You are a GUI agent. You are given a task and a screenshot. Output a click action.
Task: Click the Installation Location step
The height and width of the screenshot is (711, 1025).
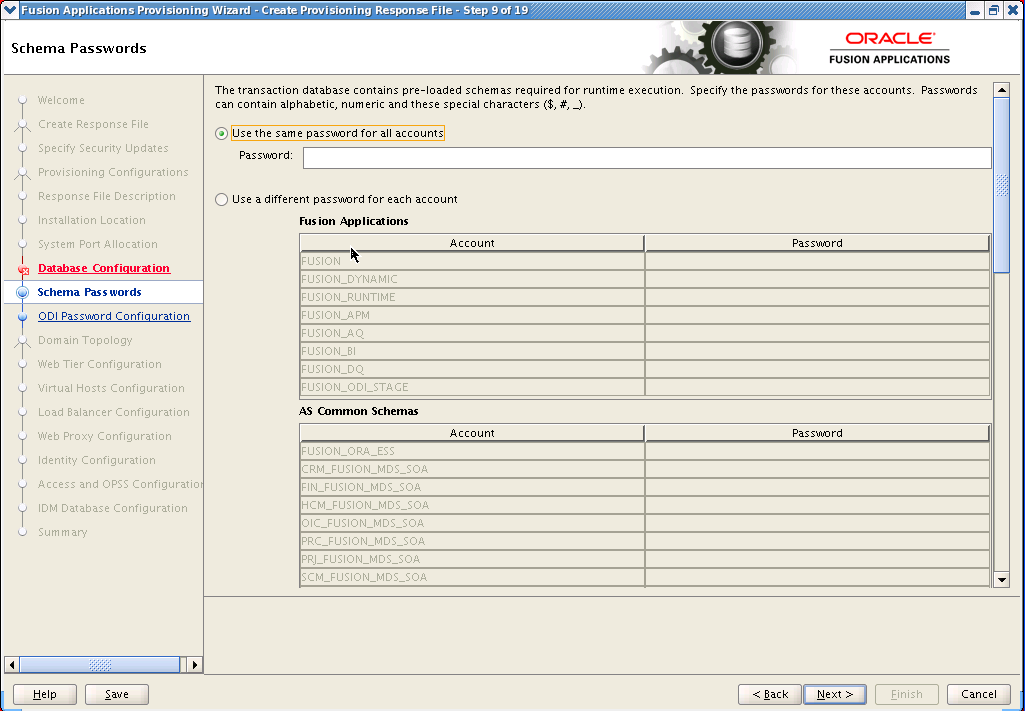[x=92, y=220]
